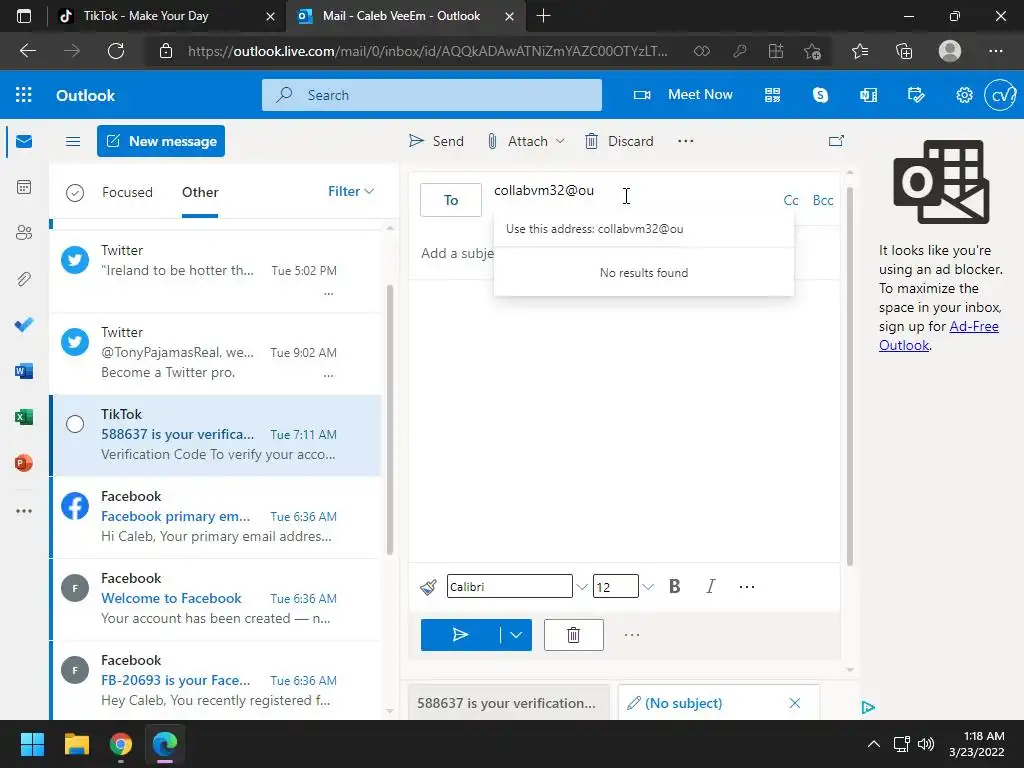Toggle the folder pane hamburger menu
This screenshot has height=768, width=1024.
(x=73, y=141)
